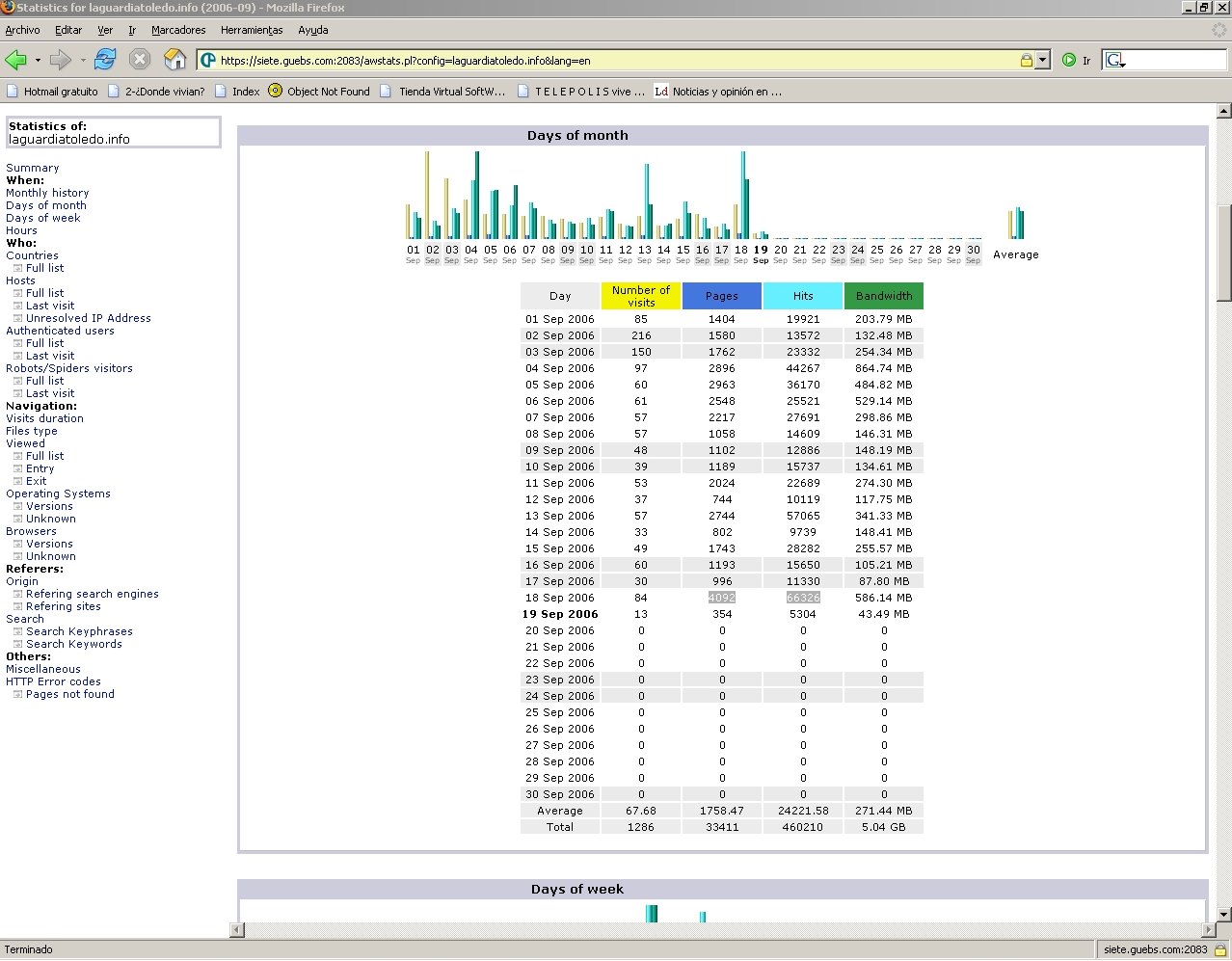The height and width of the screenshot is (961, 1232).
Task: Select the 18 Sep 2006 row date
Action: click(x=560, y=598)
